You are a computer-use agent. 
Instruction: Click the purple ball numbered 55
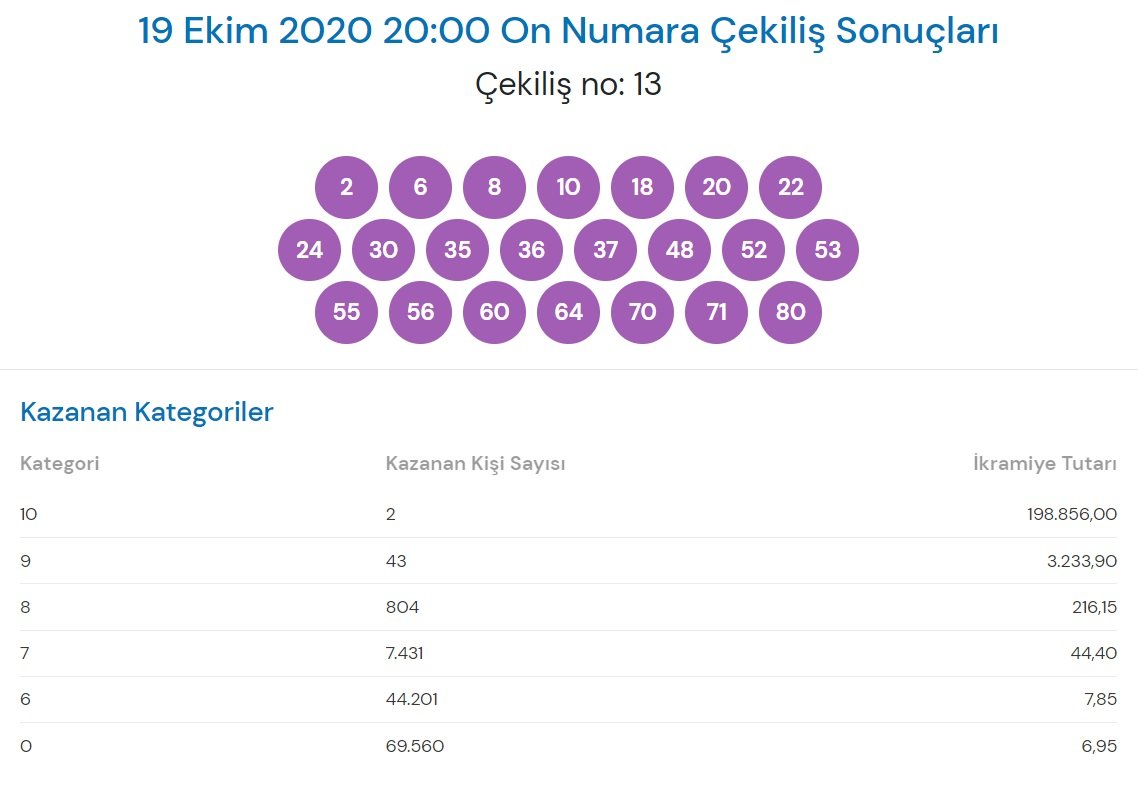pos(346,311)
